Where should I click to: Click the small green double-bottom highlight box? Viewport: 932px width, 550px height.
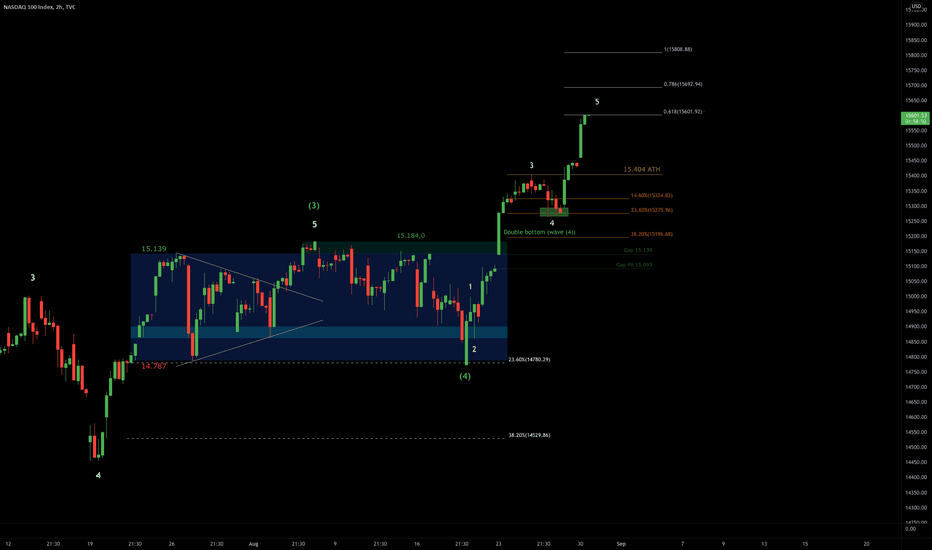(x=554, y=212)
